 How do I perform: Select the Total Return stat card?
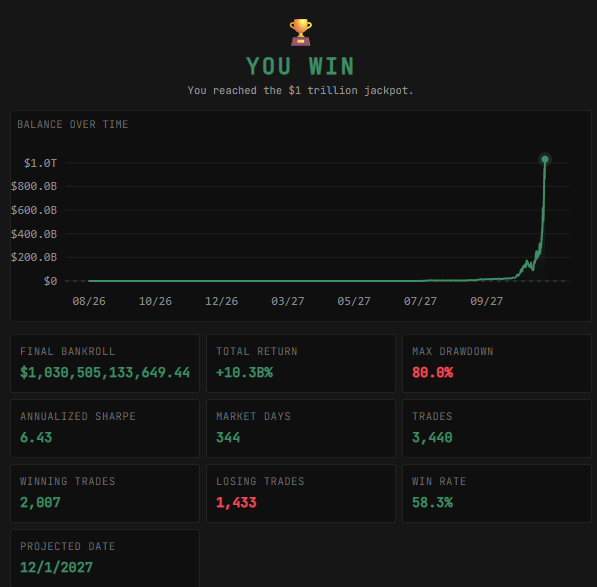coord(301,363)
